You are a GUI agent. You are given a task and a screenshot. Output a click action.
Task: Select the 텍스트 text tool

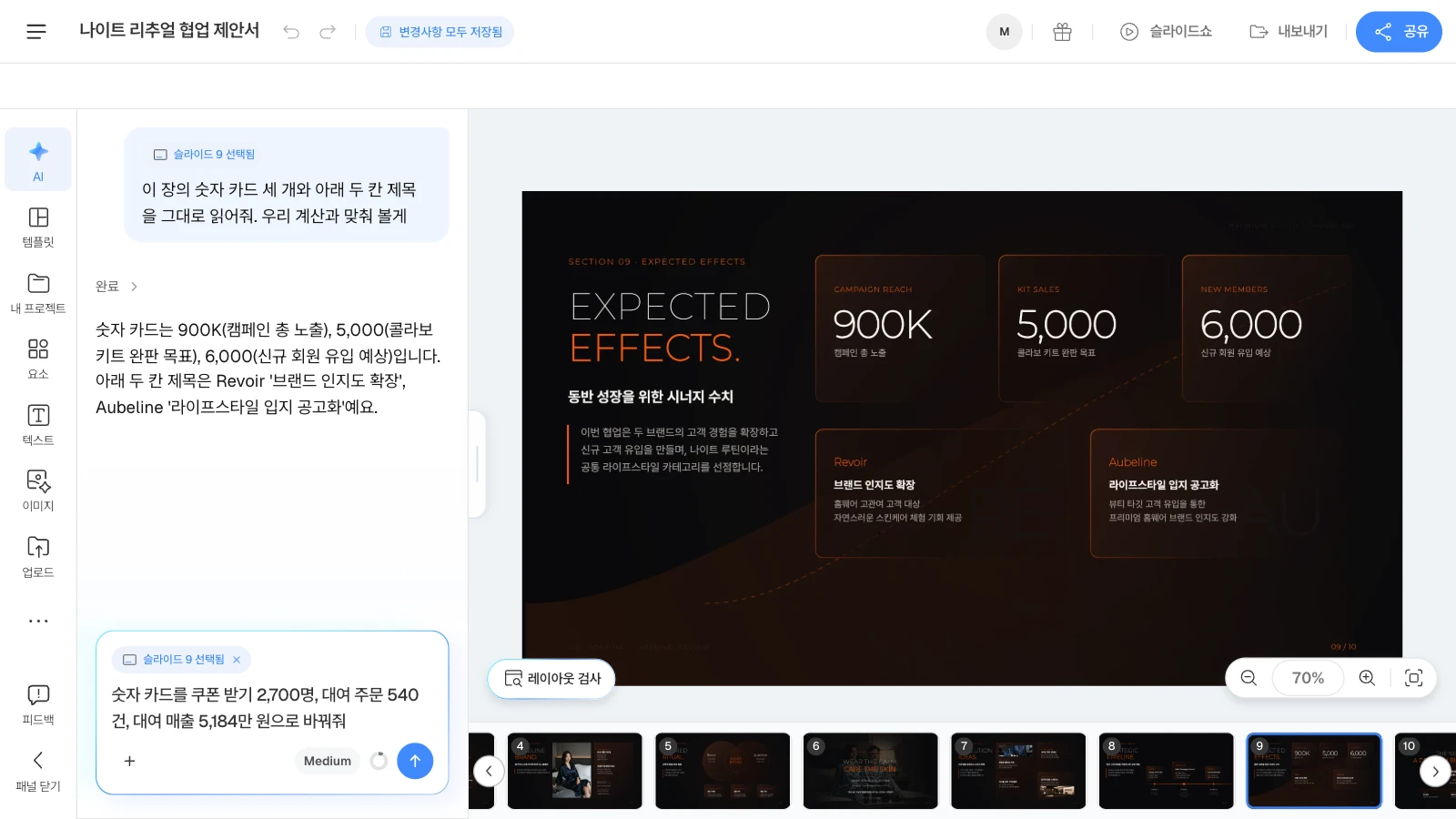(x=38, y=424)
